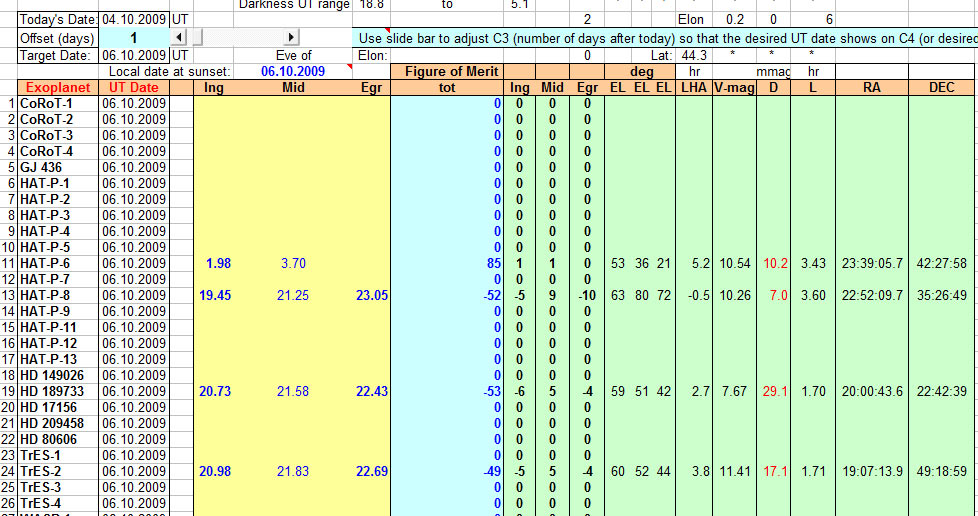Select HAT-P-6 V-mag value 10.54
Screen dimensions: 978x516
pyautogui.click(x=734, y=263)
